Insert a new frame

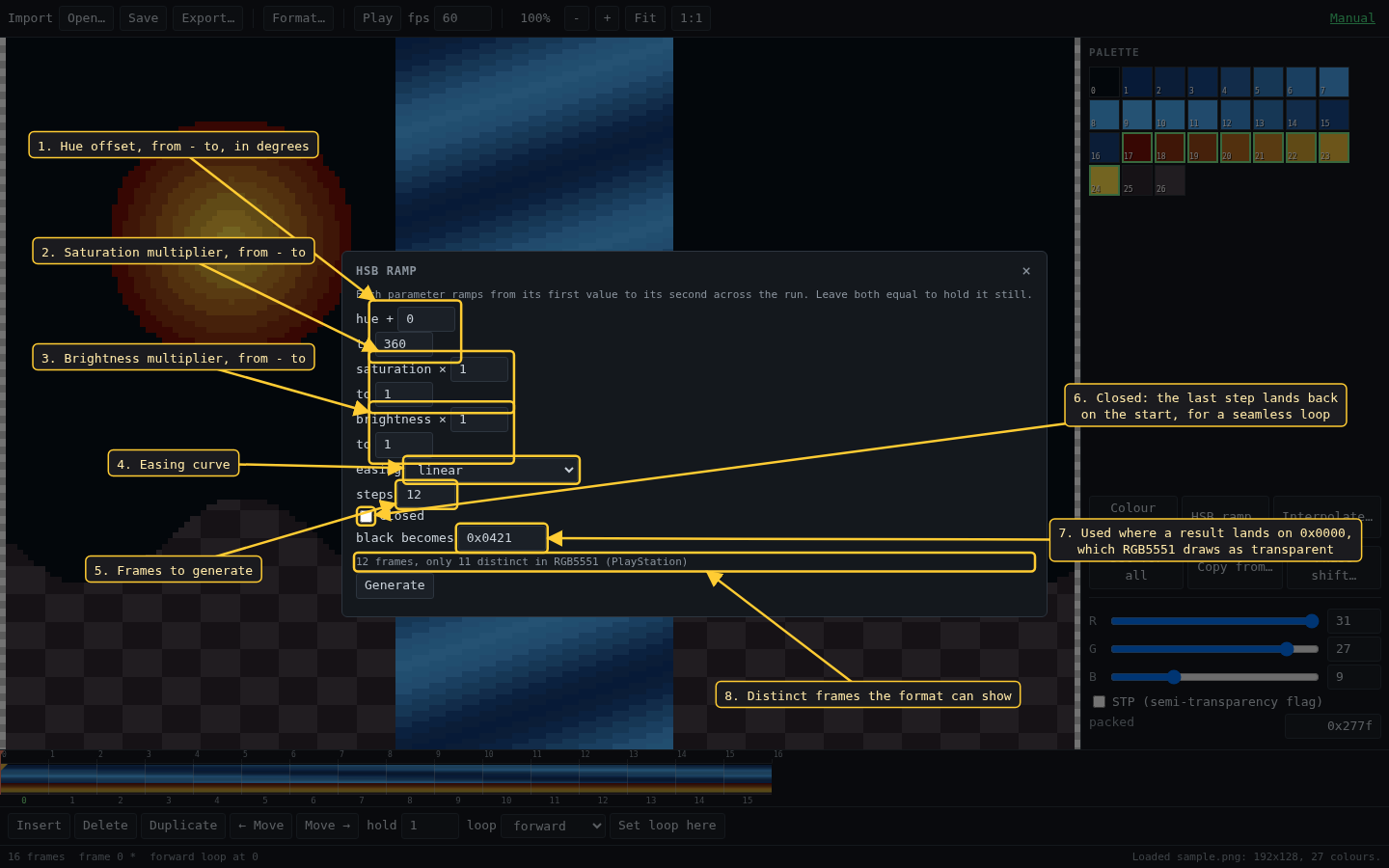(39, 826)
